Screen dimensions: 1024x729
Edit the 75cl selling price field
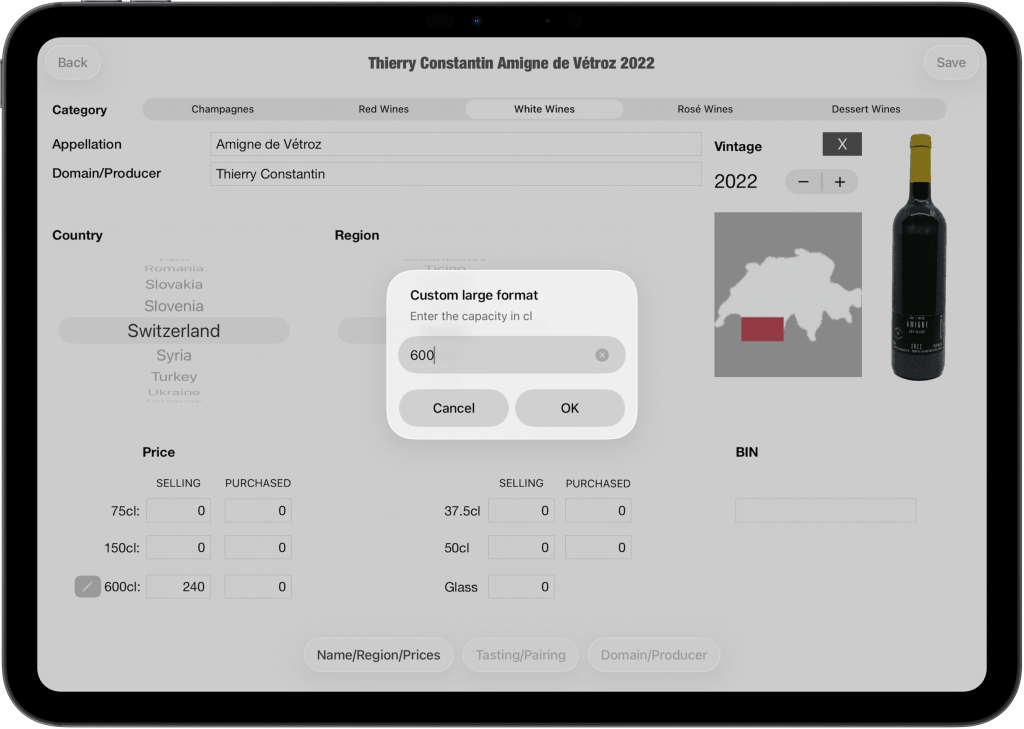178,511
